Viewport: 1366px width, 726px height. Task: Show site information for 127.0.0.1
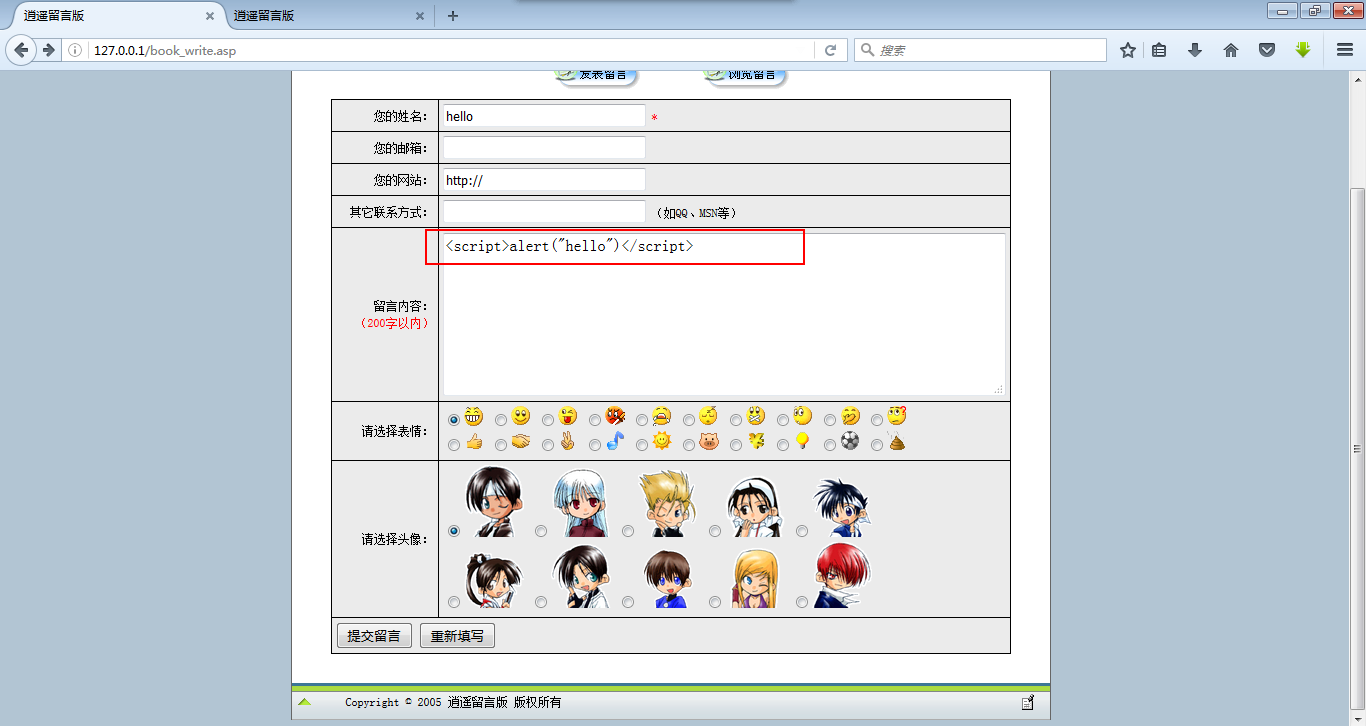point(75,50)
